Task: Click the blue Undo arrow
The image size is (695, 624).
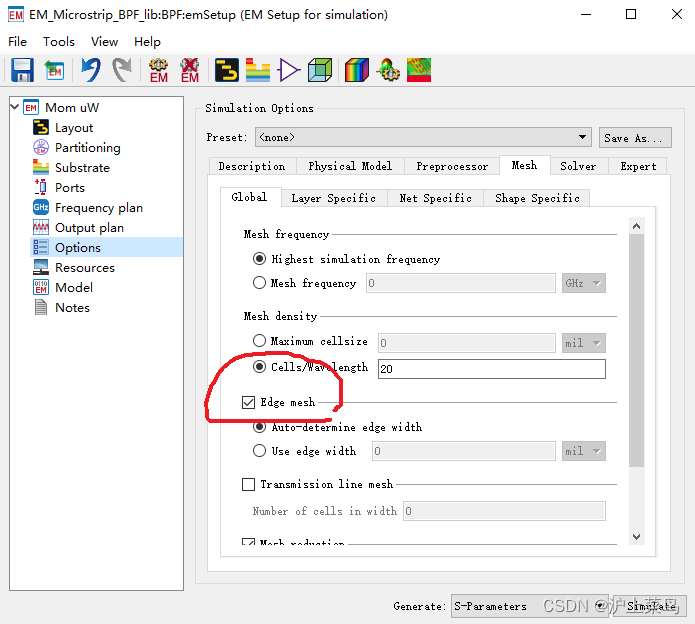Action: [x=90, y=70]
